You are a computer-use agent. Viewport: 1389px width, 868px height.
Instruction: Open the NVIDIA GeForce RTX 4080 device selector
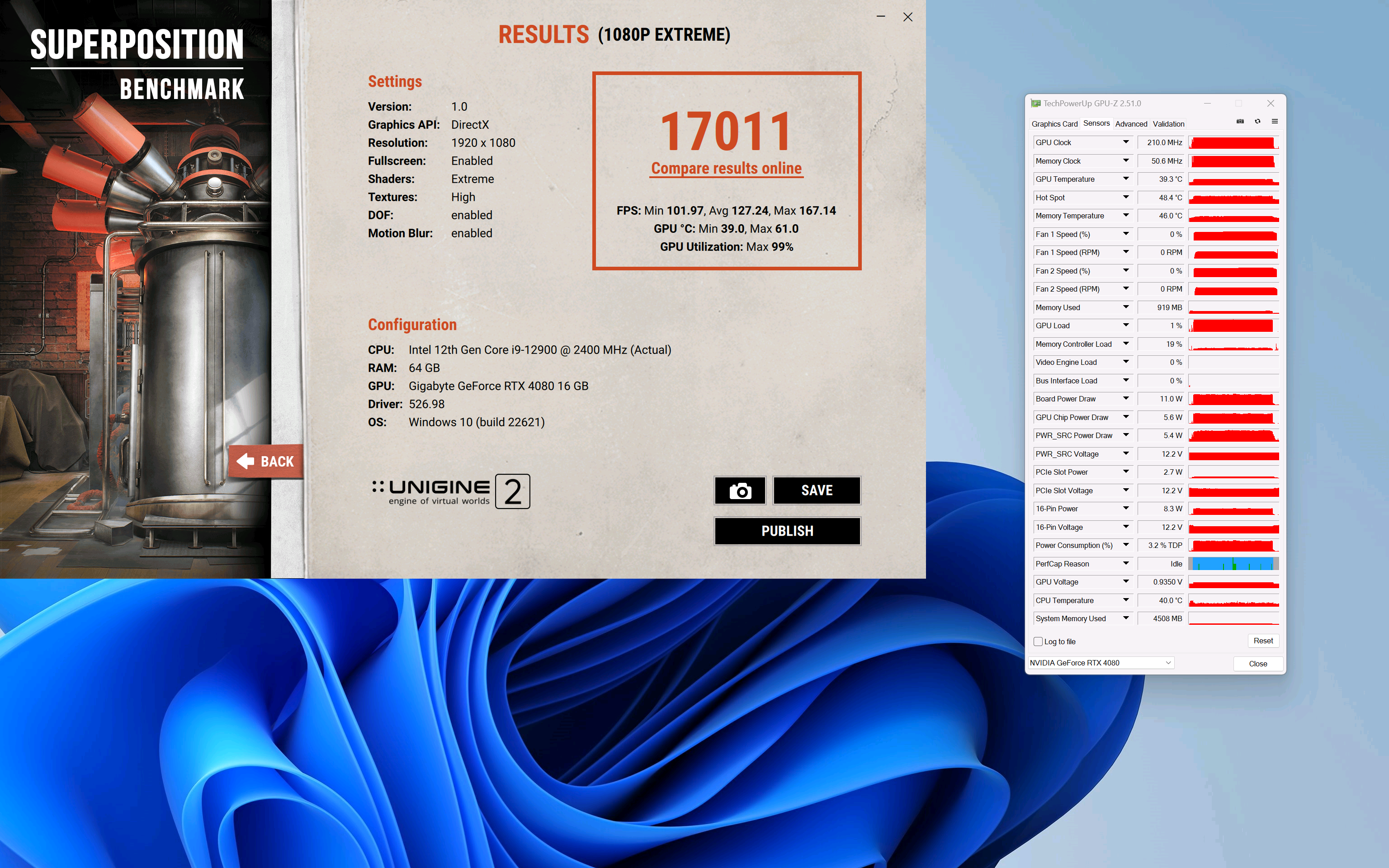coord(1101,663)
